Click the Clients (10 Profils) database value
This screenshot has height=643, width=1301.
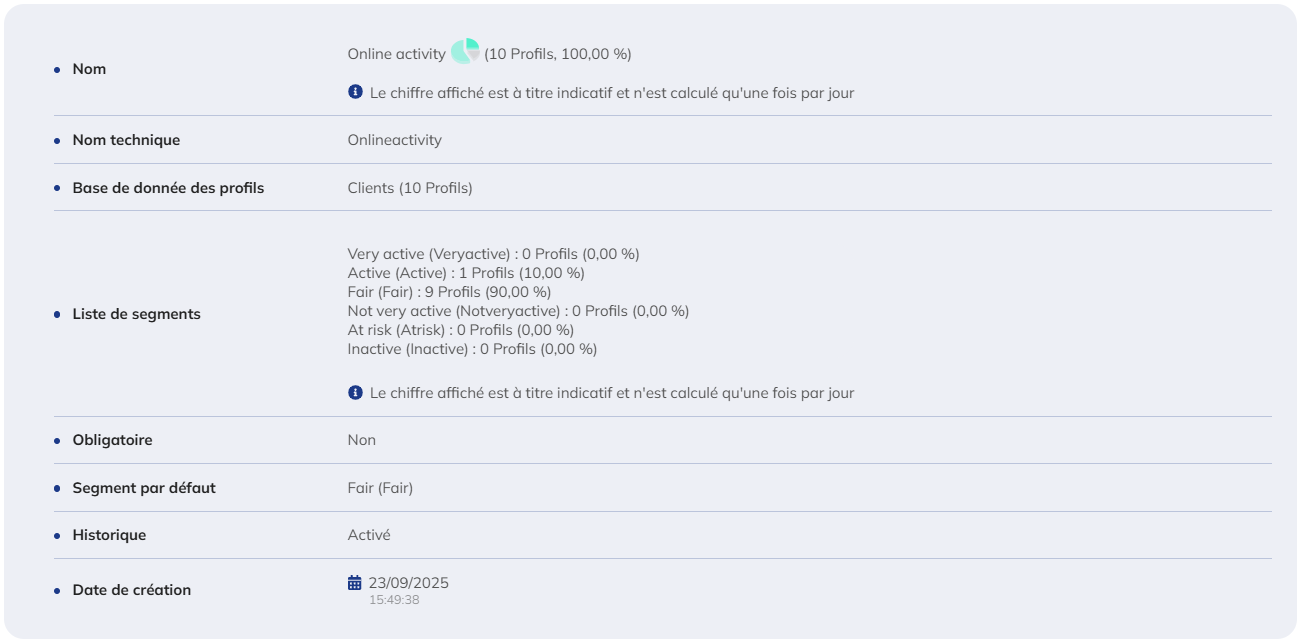click(410, 188)
